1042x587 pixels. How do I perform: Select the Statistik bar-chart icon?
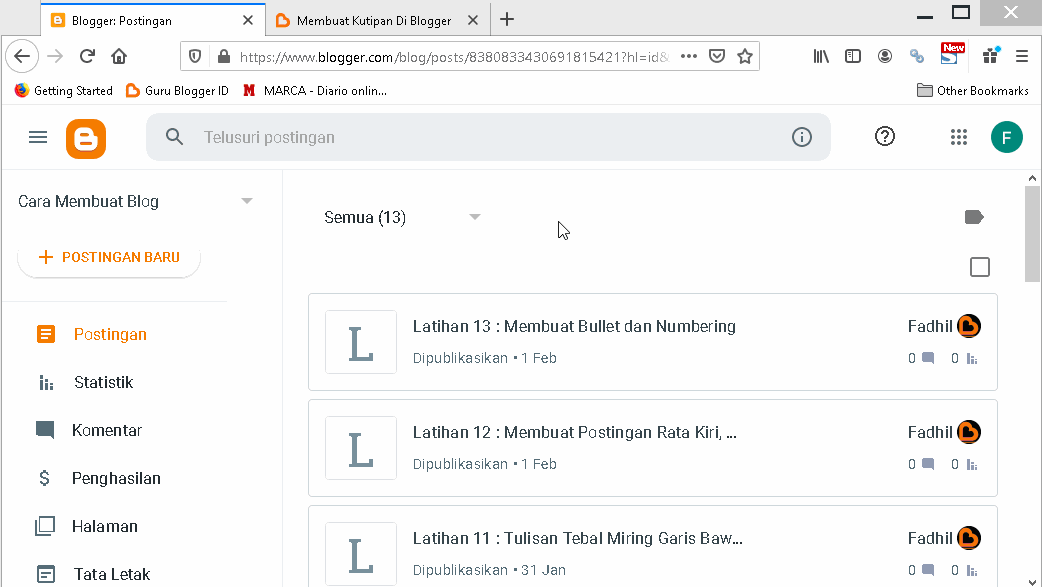point(44,382)
